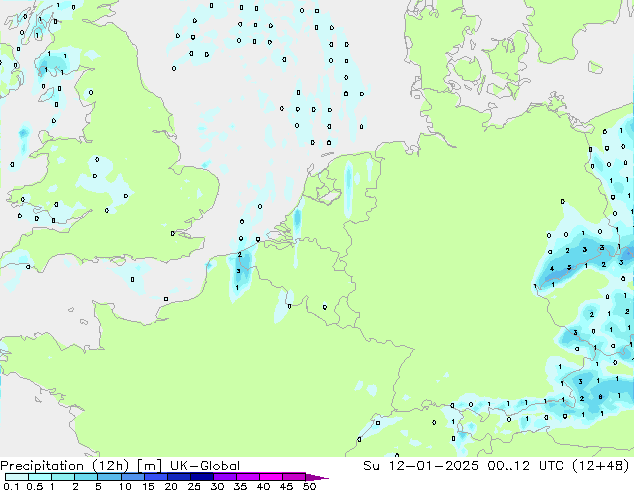This screenshot has height=490, width=634.
Task: Click the '00..12 UTC' time range text
Action: point(528,466)
